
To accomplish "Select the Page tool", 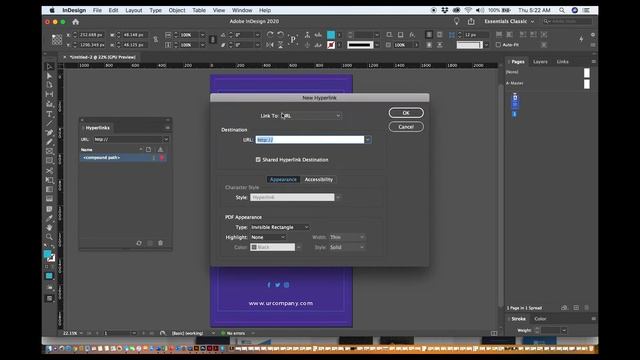I will click(x=49, y=85).
